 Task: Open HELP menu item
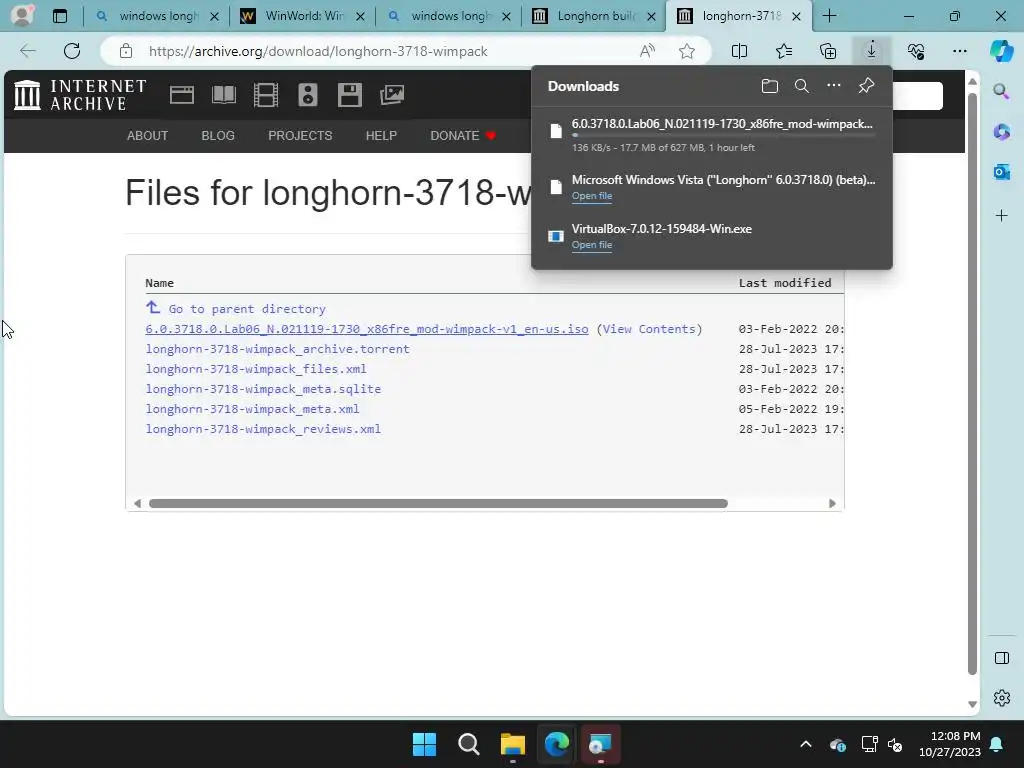pyautogui.click(x=381, y=136)
